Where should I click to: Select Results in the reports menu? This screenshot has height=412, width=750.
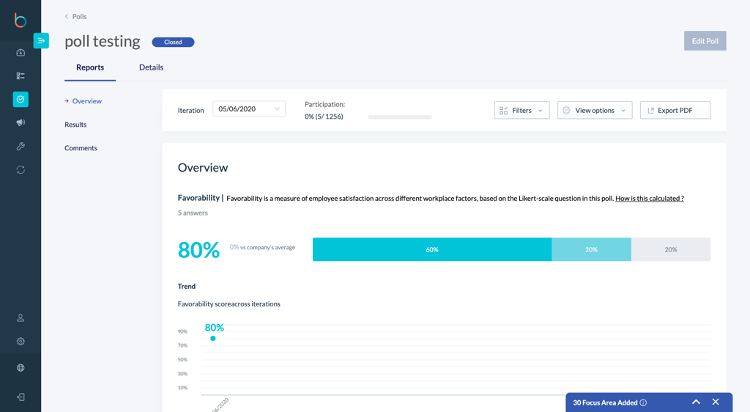(x=75, y=124)
